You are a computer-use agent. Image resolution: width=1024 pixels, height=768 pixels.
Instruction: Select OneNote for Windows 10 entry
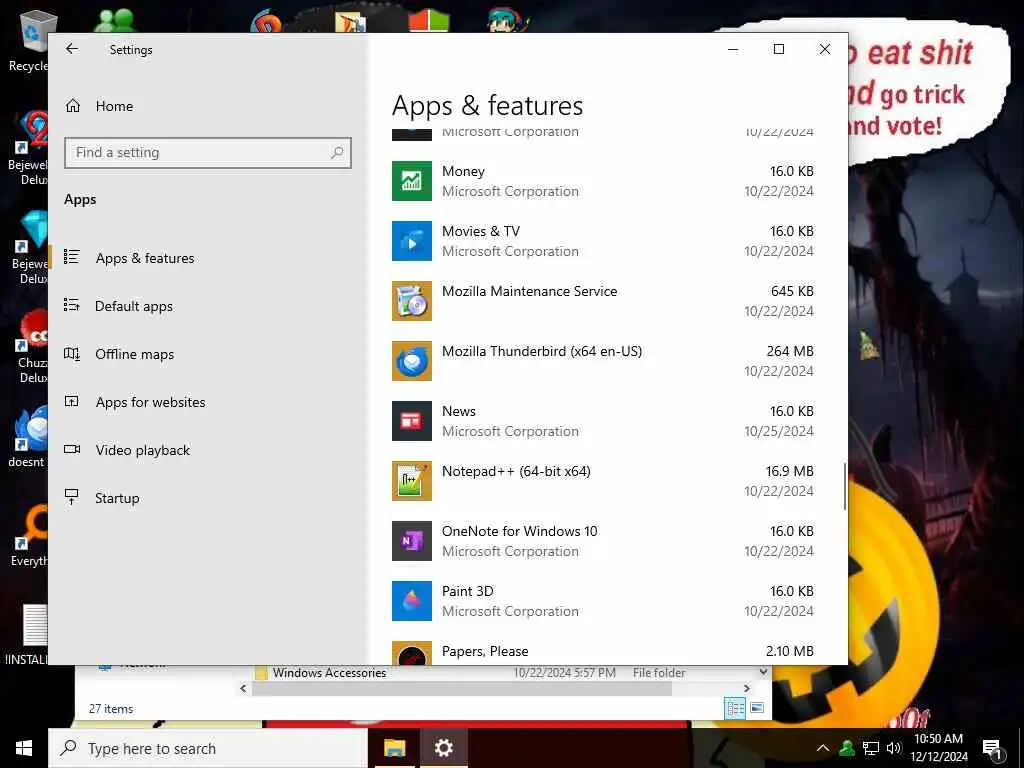(603, 541)
